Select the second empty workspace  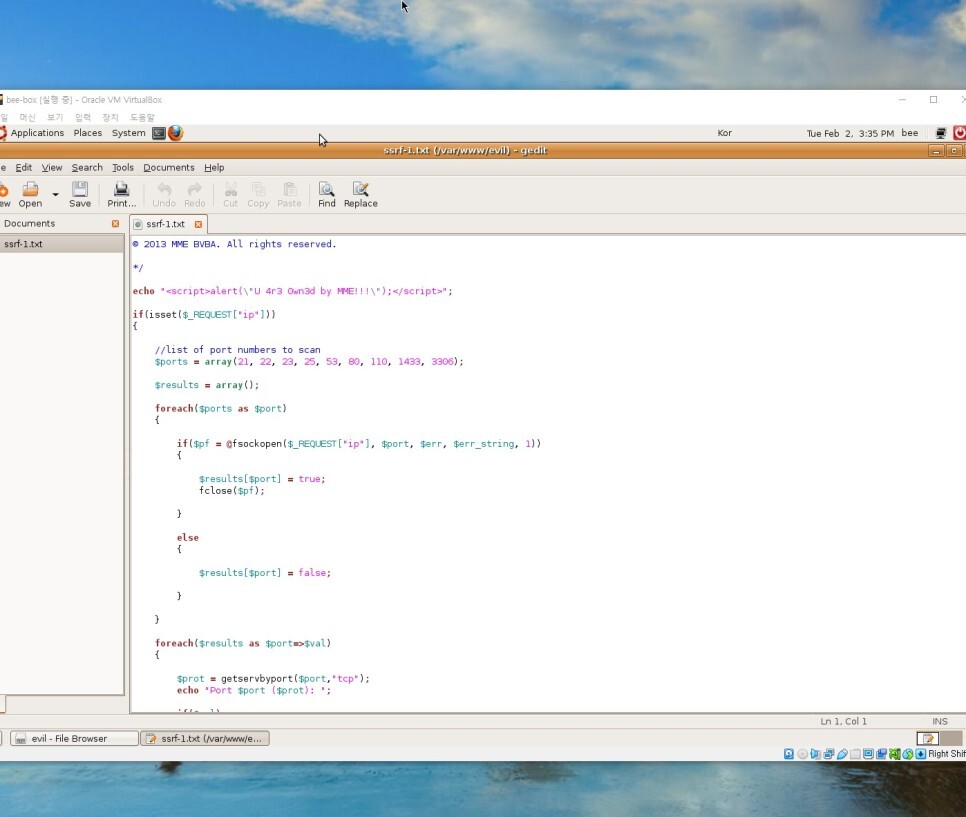pyautogui.click(x=951, y=738)
